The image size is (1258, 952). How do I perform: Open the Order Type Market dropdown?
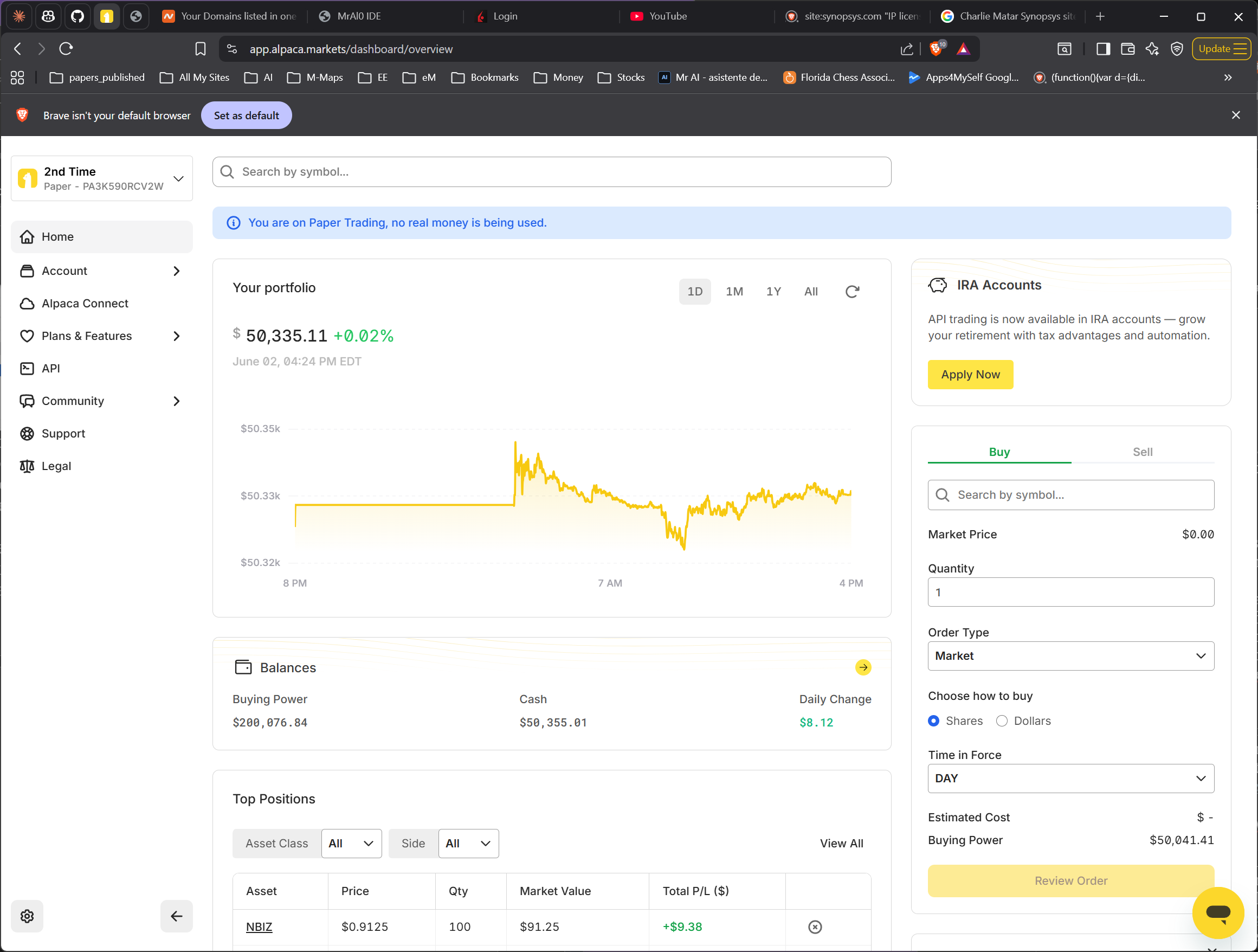coord(1070,655)
